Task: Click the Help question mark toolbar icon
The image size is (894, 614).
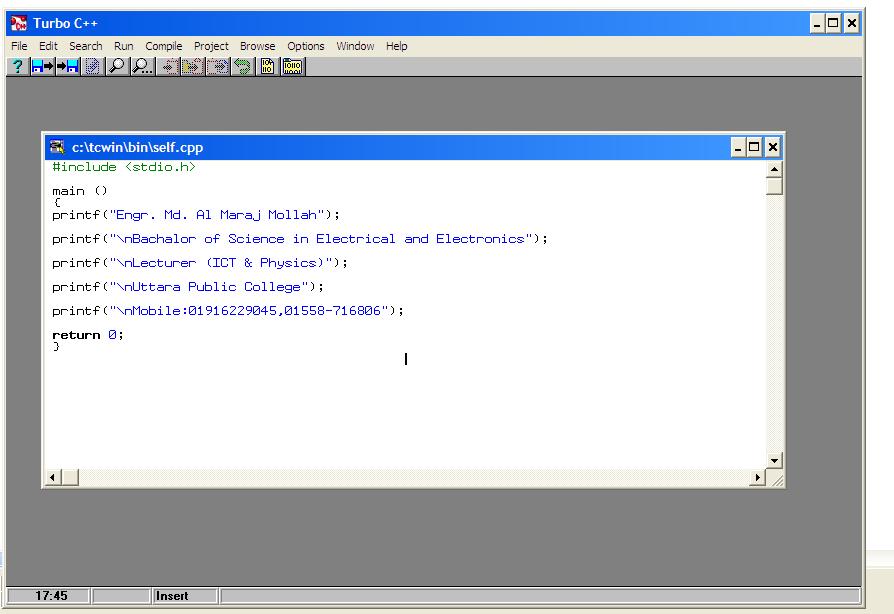Action: pyautogui.click(x=17, y=67)
